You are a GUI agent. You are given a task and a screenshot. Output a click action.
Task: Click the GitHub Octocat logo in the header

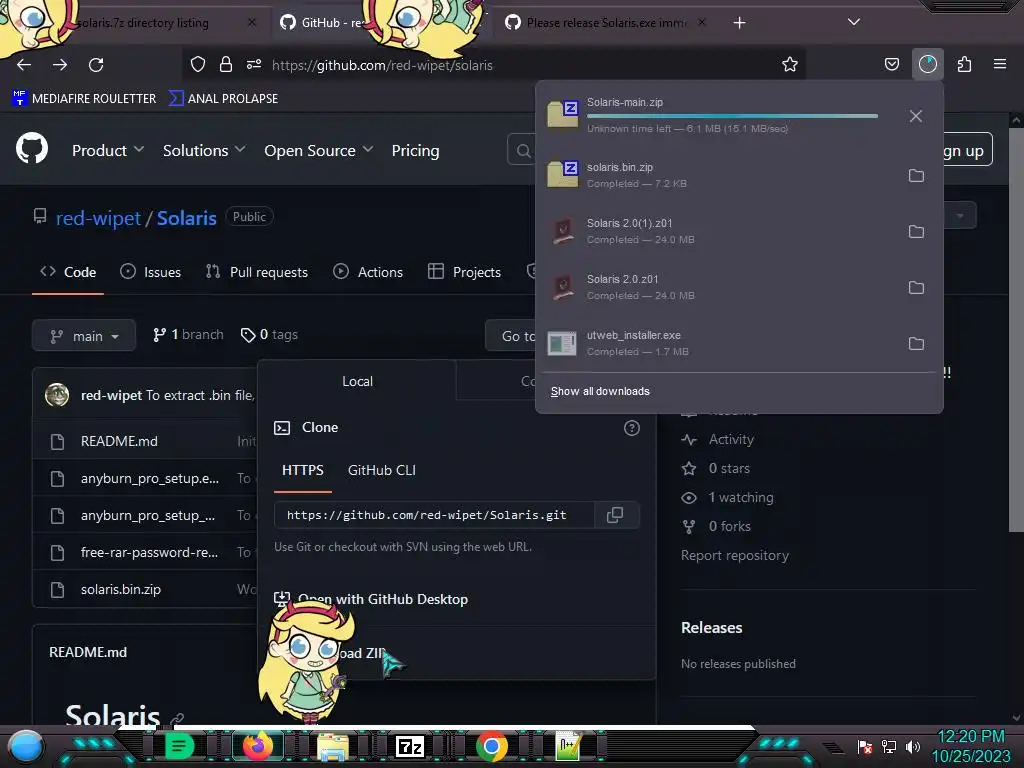[32, 148]
